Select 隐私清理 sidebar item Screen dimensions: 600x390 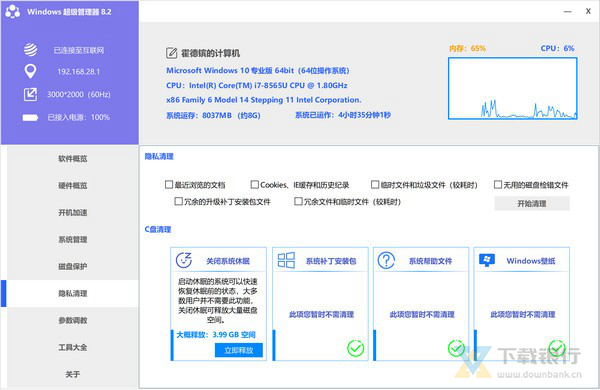(73, 294)
